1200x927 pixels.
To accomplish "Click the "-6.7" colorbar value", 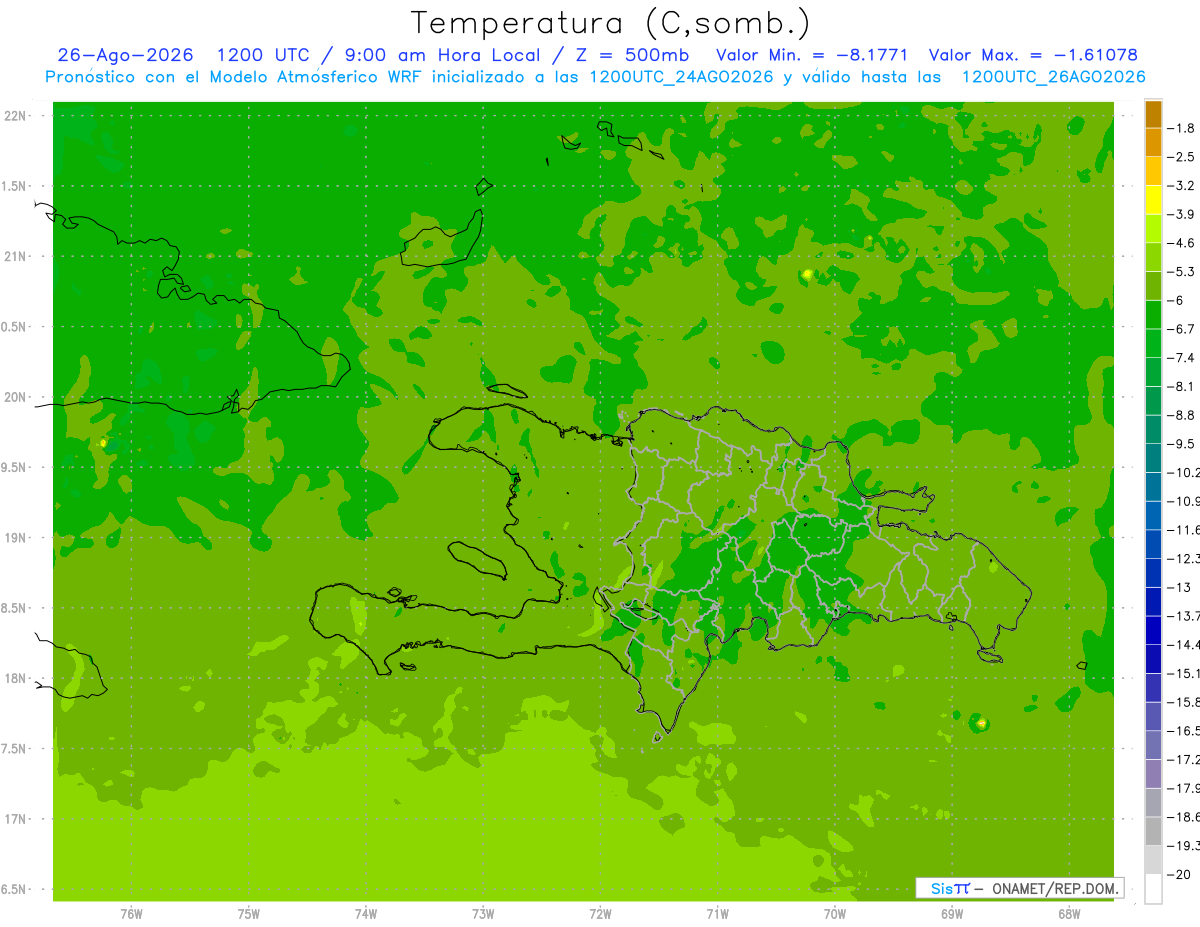I will pyautogui.click(x=1181, y=329).
